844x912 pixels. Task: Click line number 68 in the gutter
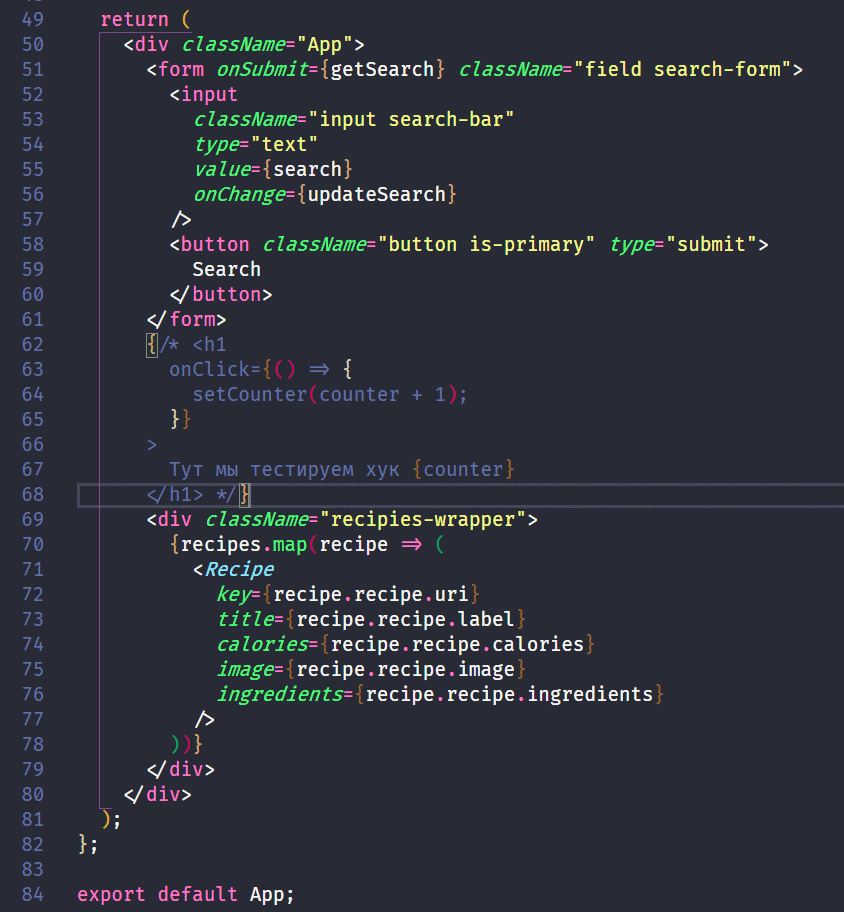[x=33, y=494]
